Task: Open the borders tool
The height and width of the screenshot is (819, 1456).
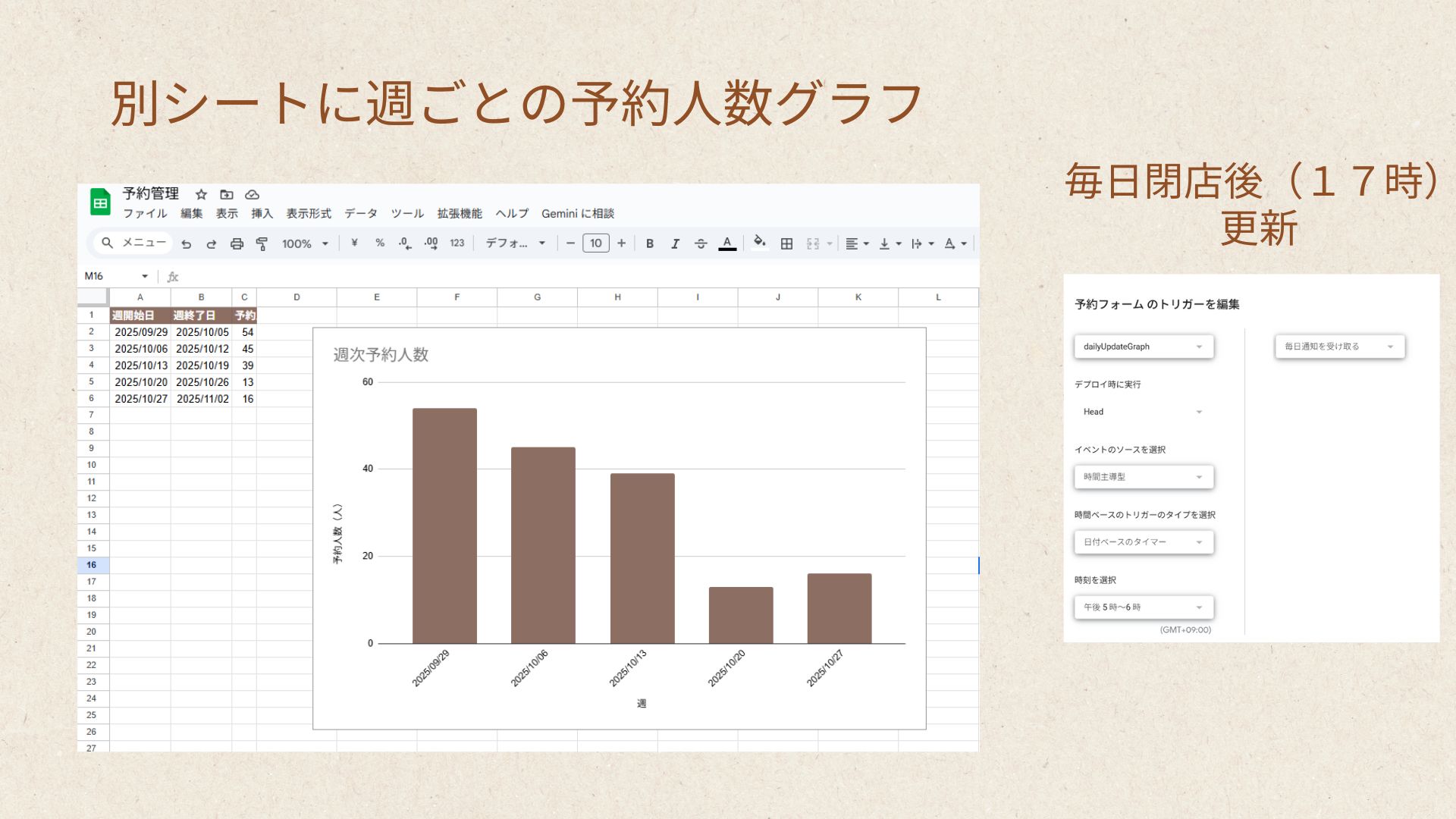Action: pos(786,243)
